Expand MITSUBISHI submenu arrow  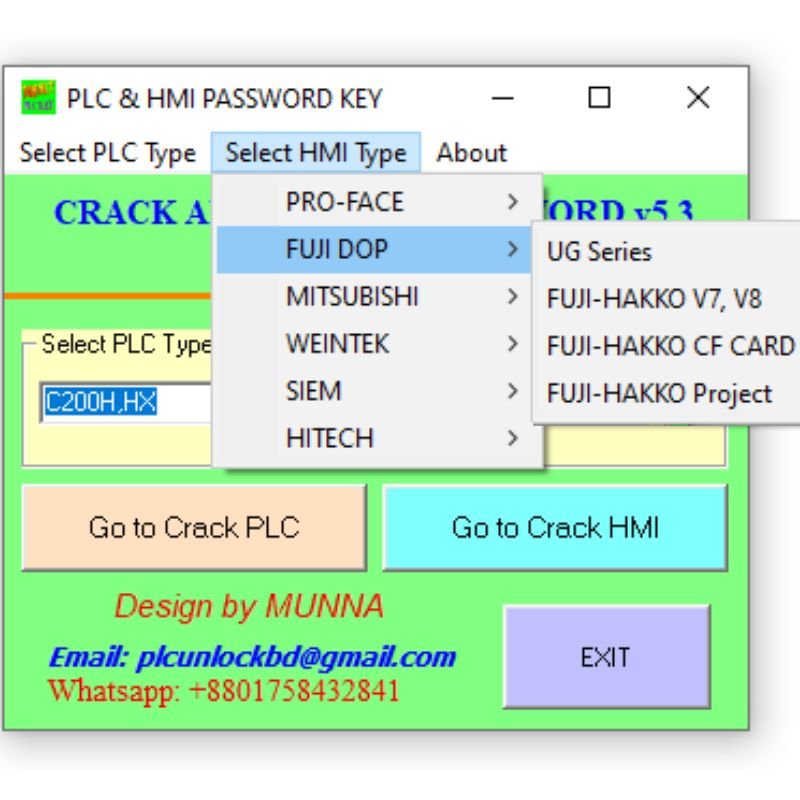click(513, 297)
